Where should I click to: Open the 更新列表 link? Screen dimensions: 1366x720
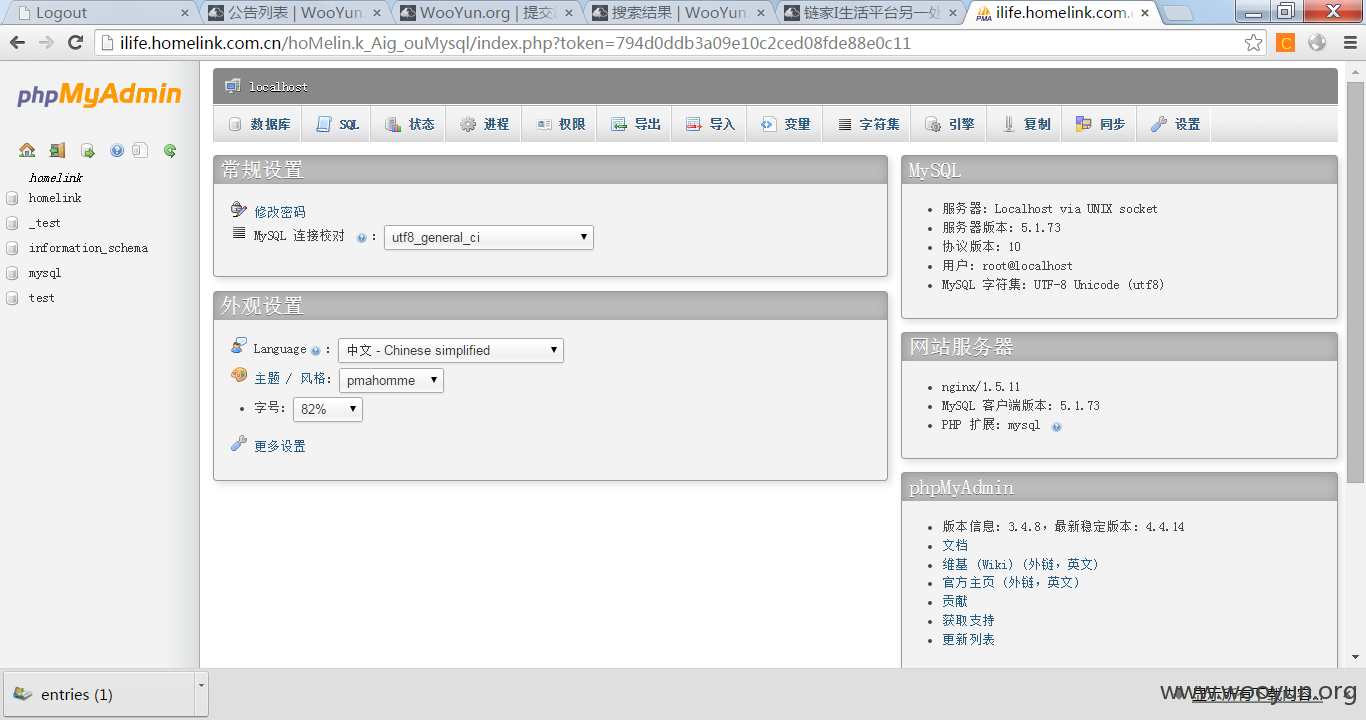[968, 639]
